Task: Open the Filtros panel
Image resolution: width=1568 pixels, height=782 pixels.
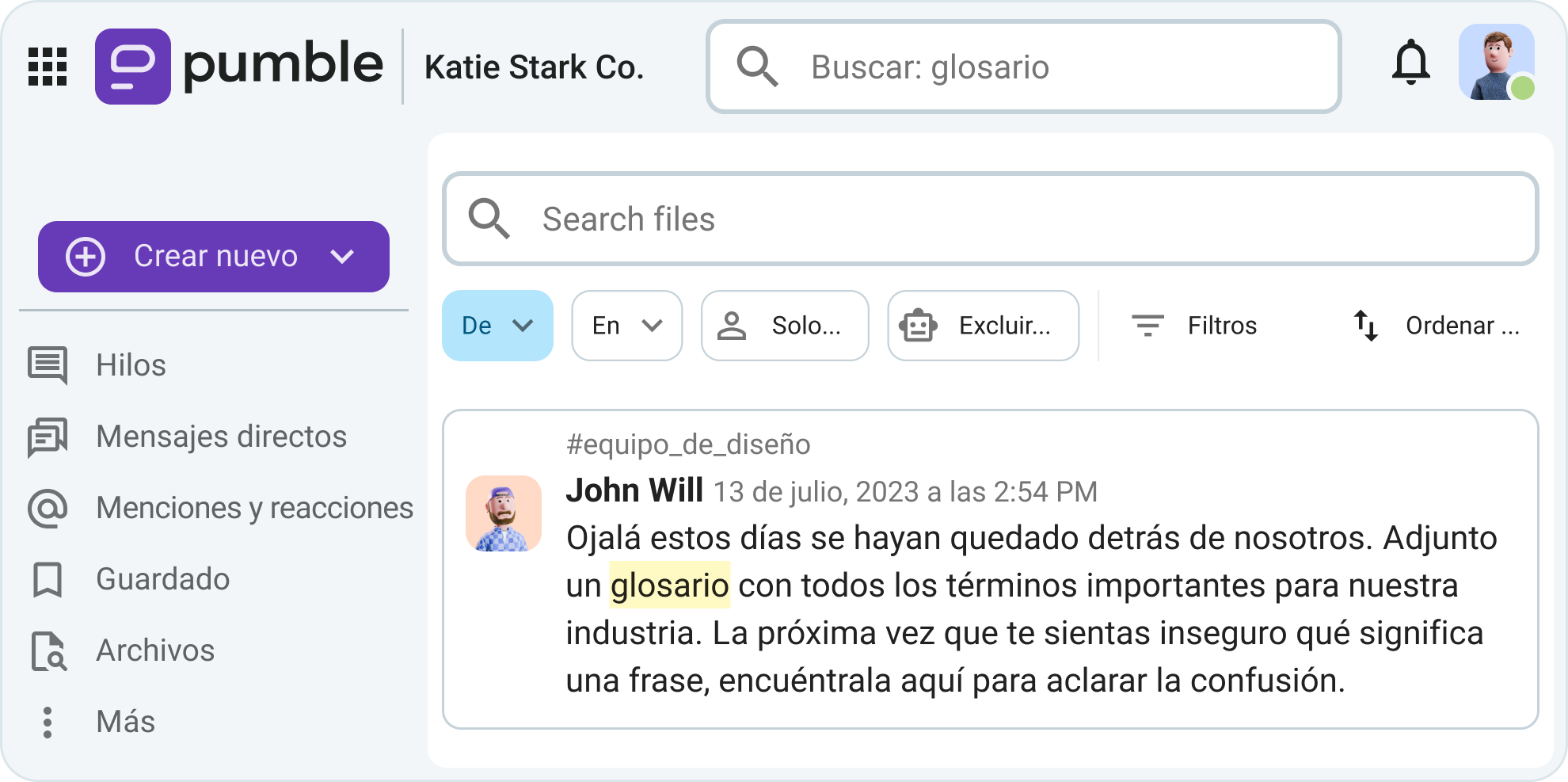Action: tap(1196, 325)
